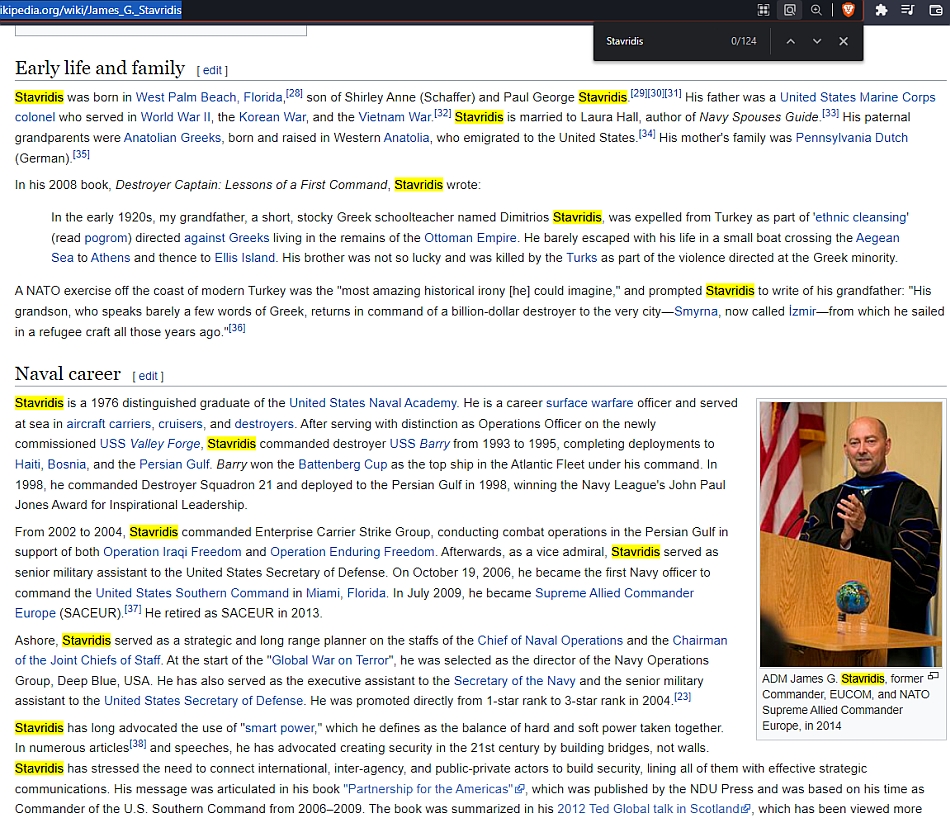This screenshot has width=950, height=818.
Task: Click the Brave Shields lion icon
Action: [848, 10]
